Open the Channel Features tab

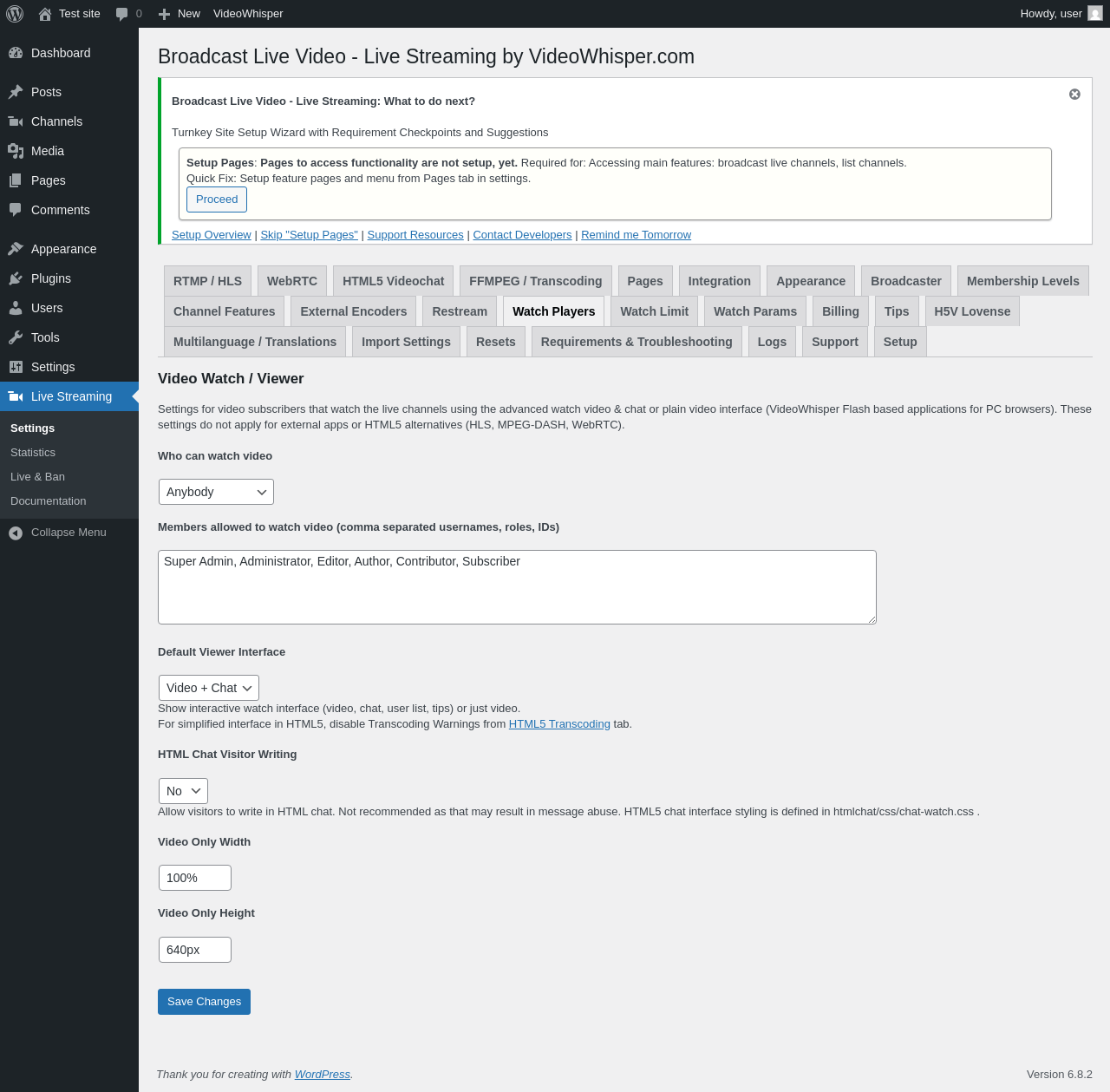(225, 311)
